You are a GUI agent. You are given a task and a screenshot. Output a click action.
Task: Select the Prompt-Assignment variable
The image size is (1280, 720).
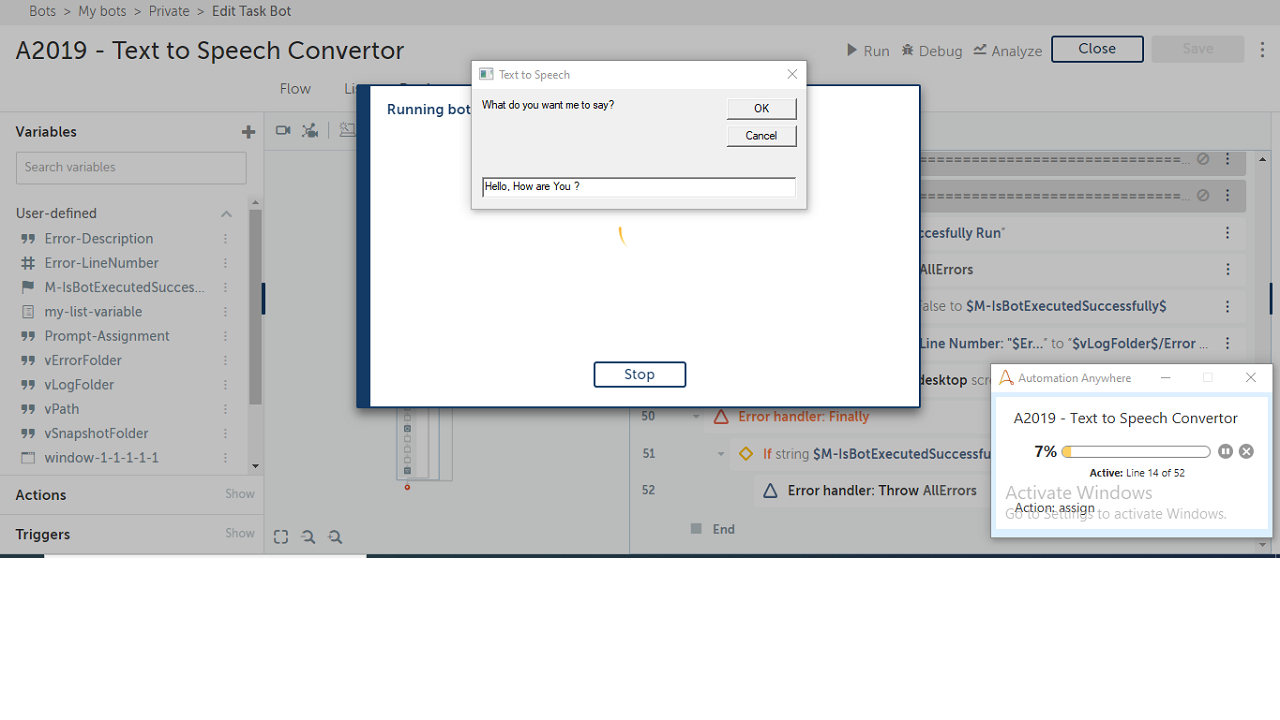107,336
